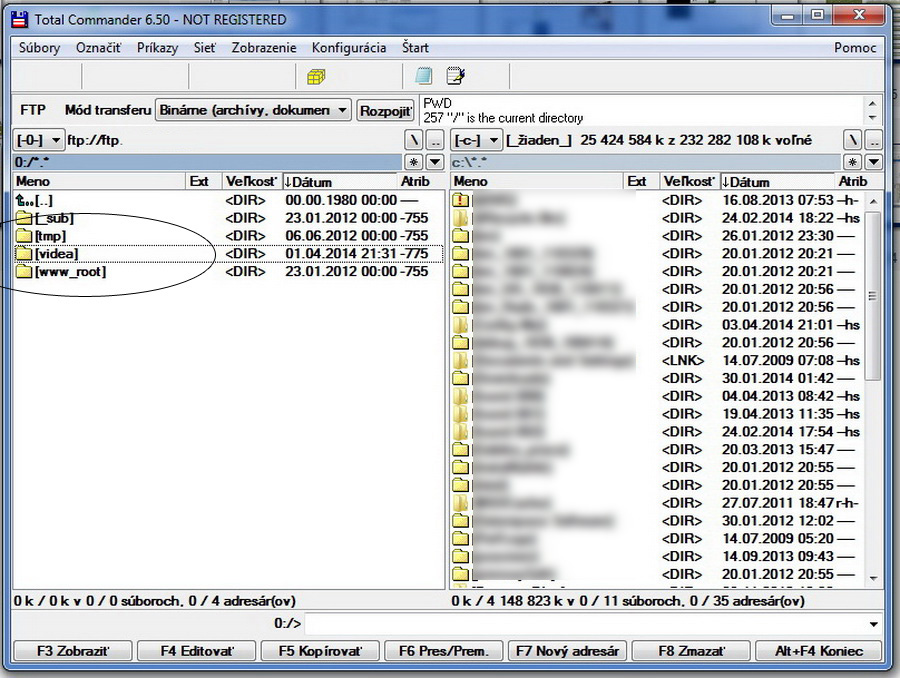Image resolution: width=900 pixels, height=678 pixels.
Task: Show directory history arrow for FTP panel
Action: pos(436,162)
